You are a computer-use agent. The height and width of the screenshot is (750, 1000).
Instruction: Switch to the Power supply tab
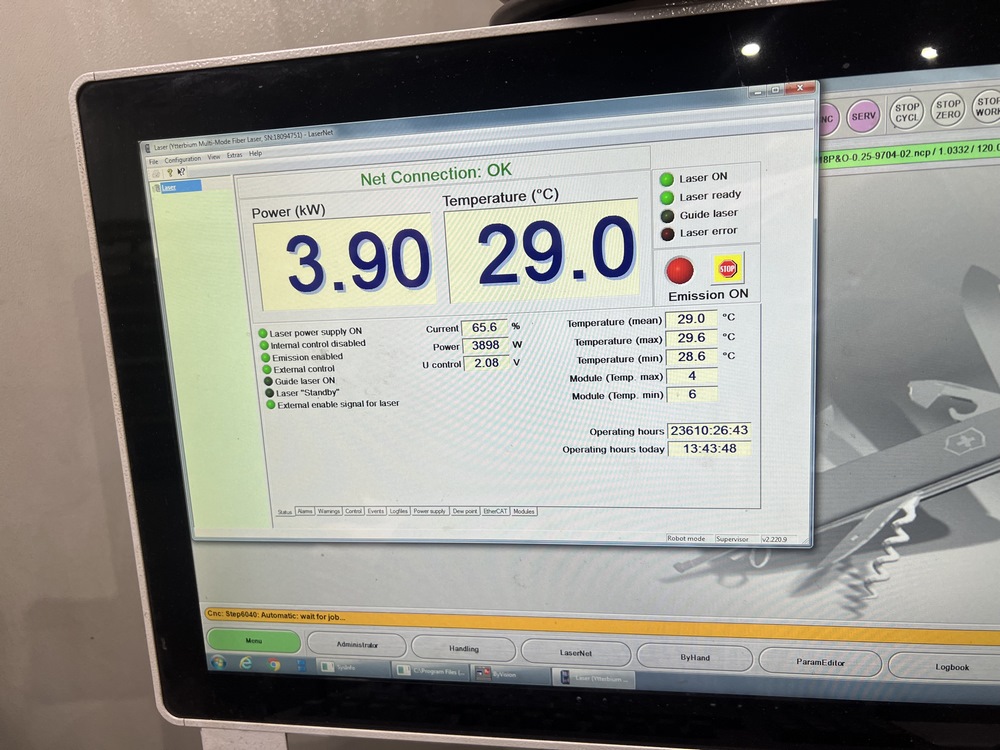coord(429,511)
